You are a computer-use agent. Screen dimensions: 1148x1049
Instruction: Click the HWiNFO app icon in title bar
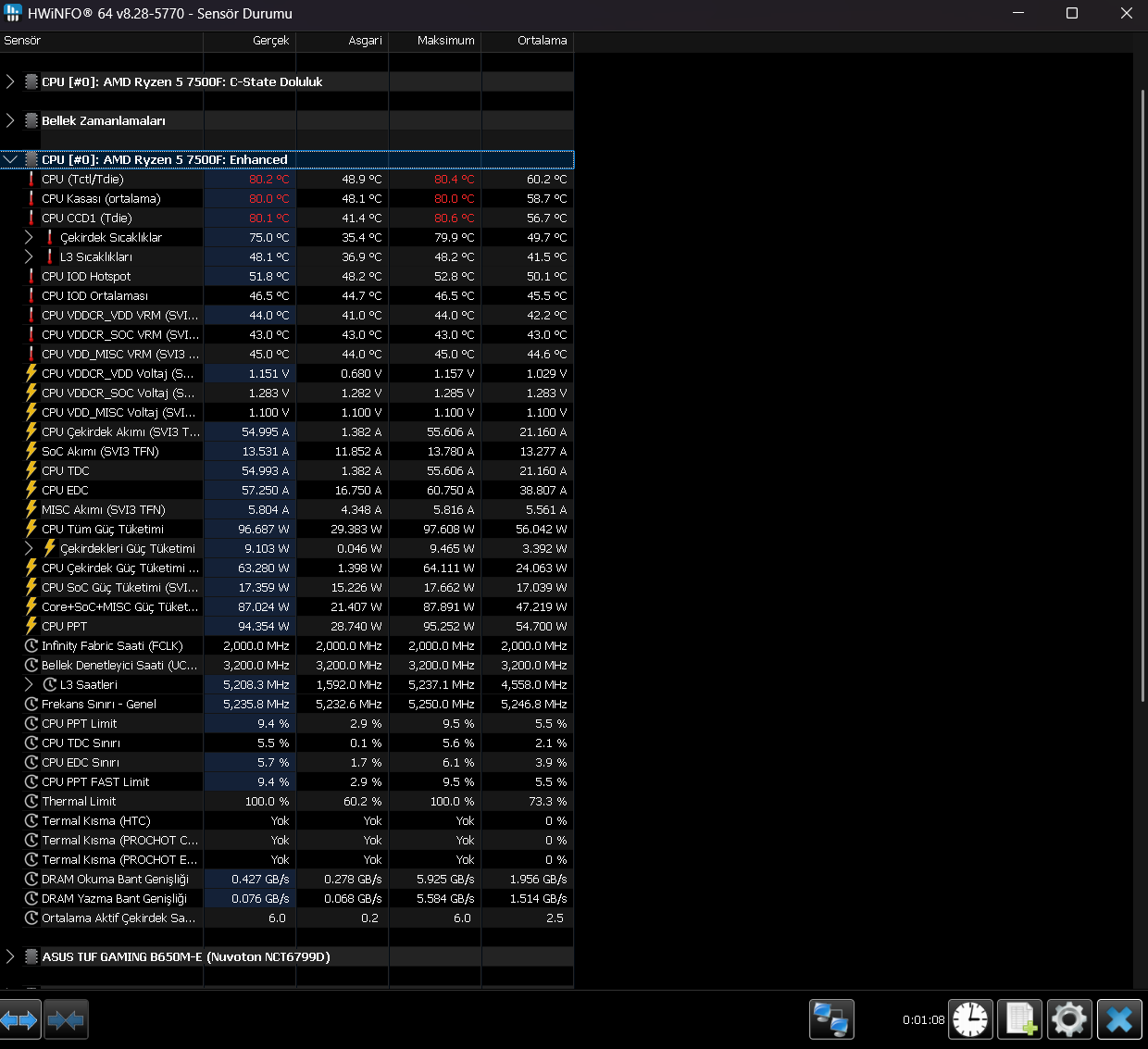(x=13, y=13)
